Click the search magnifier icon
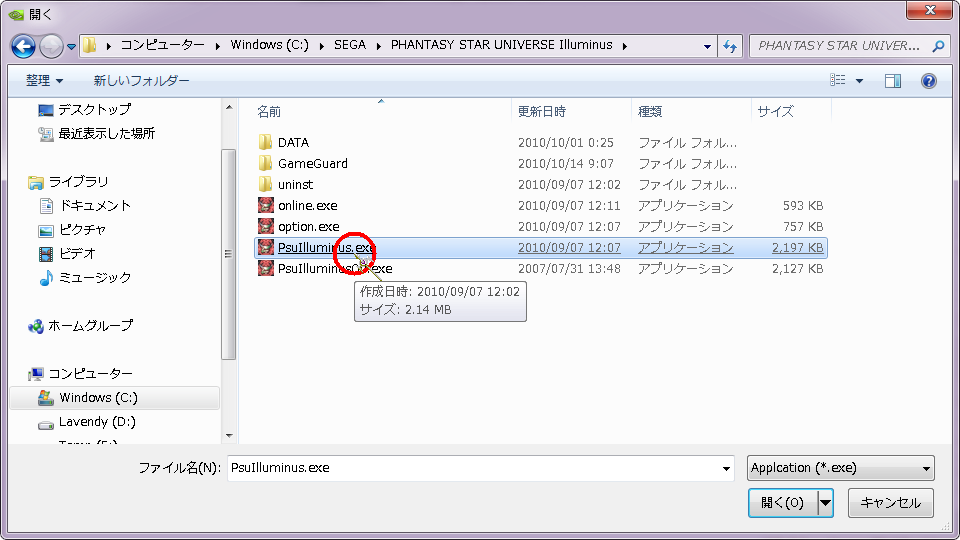 click(x=938, y=45)
